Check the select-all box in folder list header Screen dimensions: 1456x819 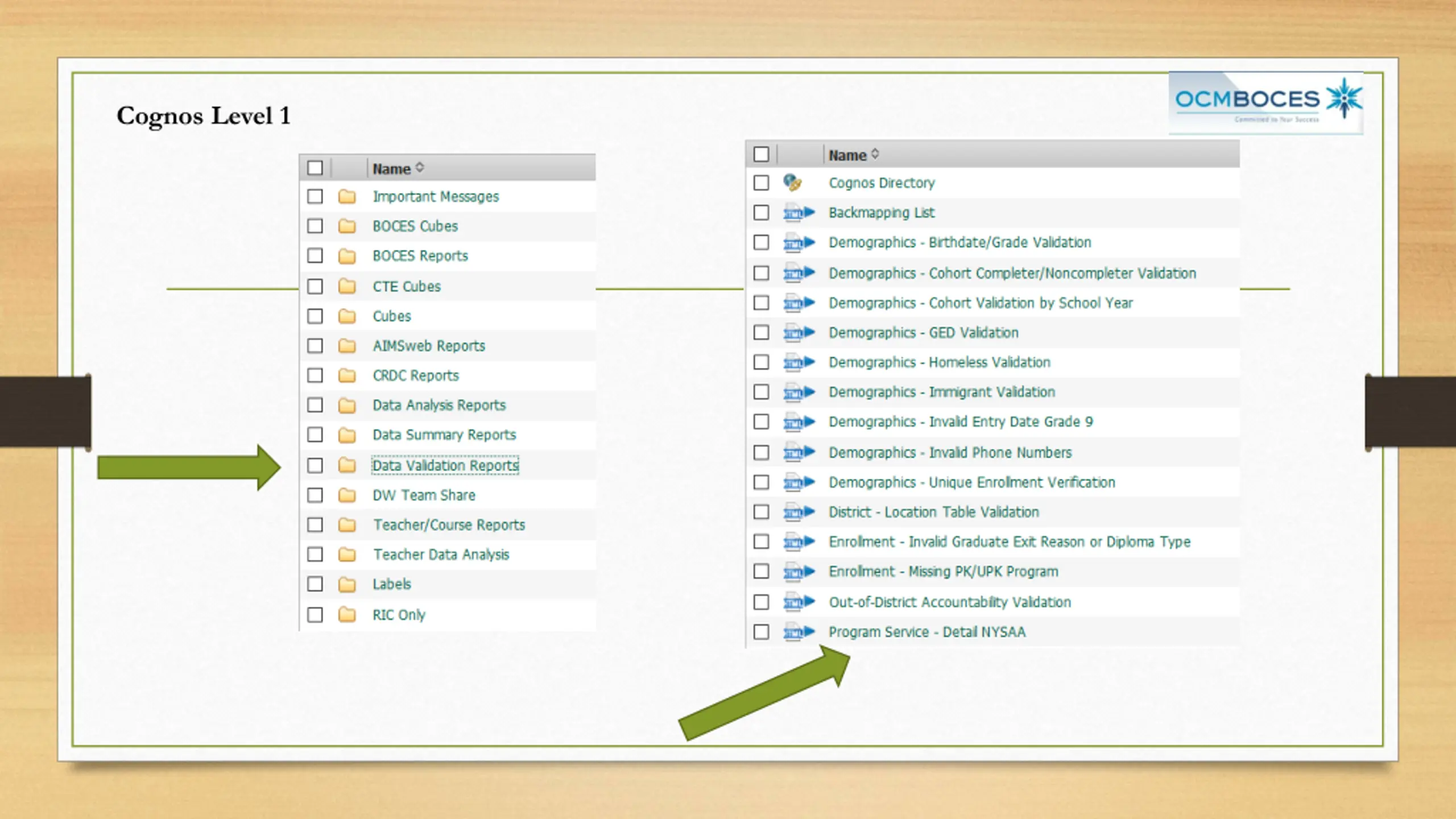pos(315,168)
